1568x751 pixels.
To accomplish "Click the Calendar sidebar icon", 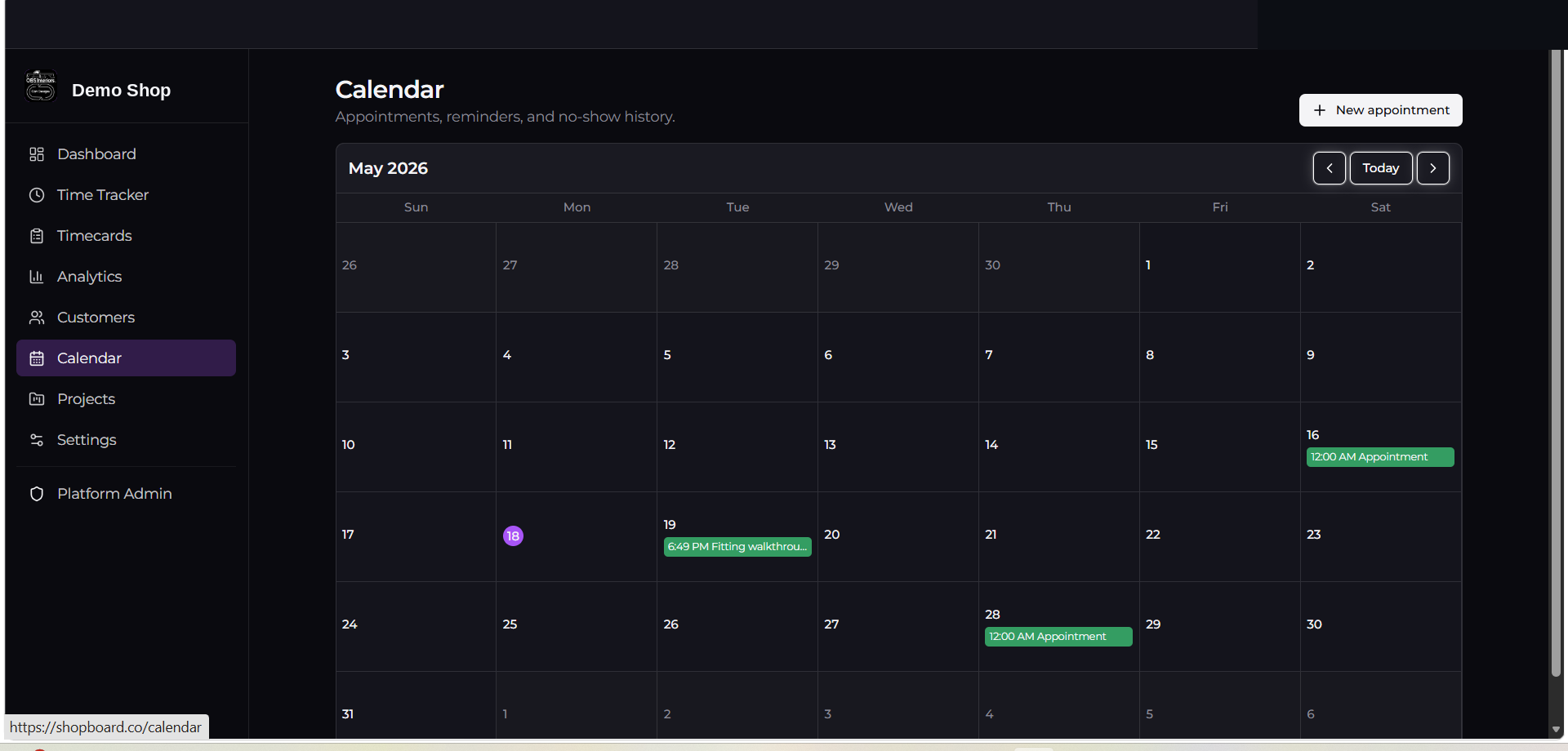I will coord(37,358).
